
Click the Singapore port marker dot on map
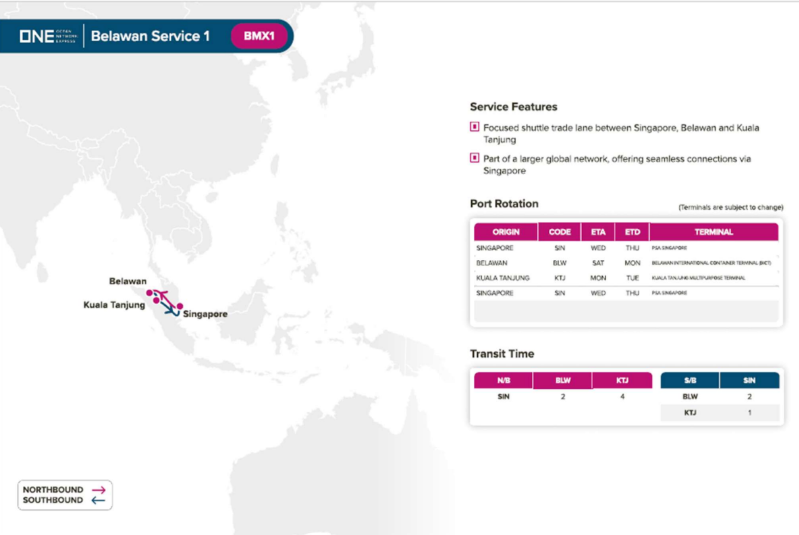click(x=180, y=306)
